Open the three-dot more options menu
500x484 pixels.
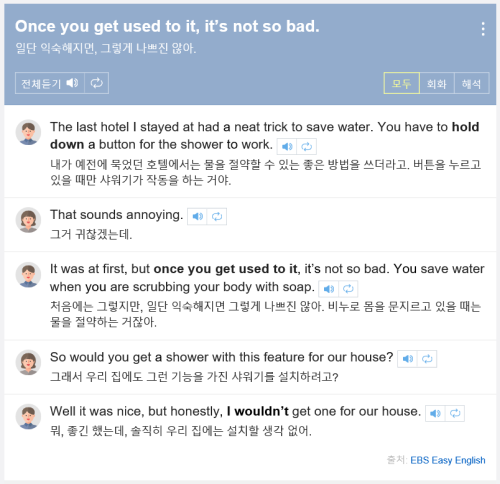pyautogui.click(x=483, y=29)
